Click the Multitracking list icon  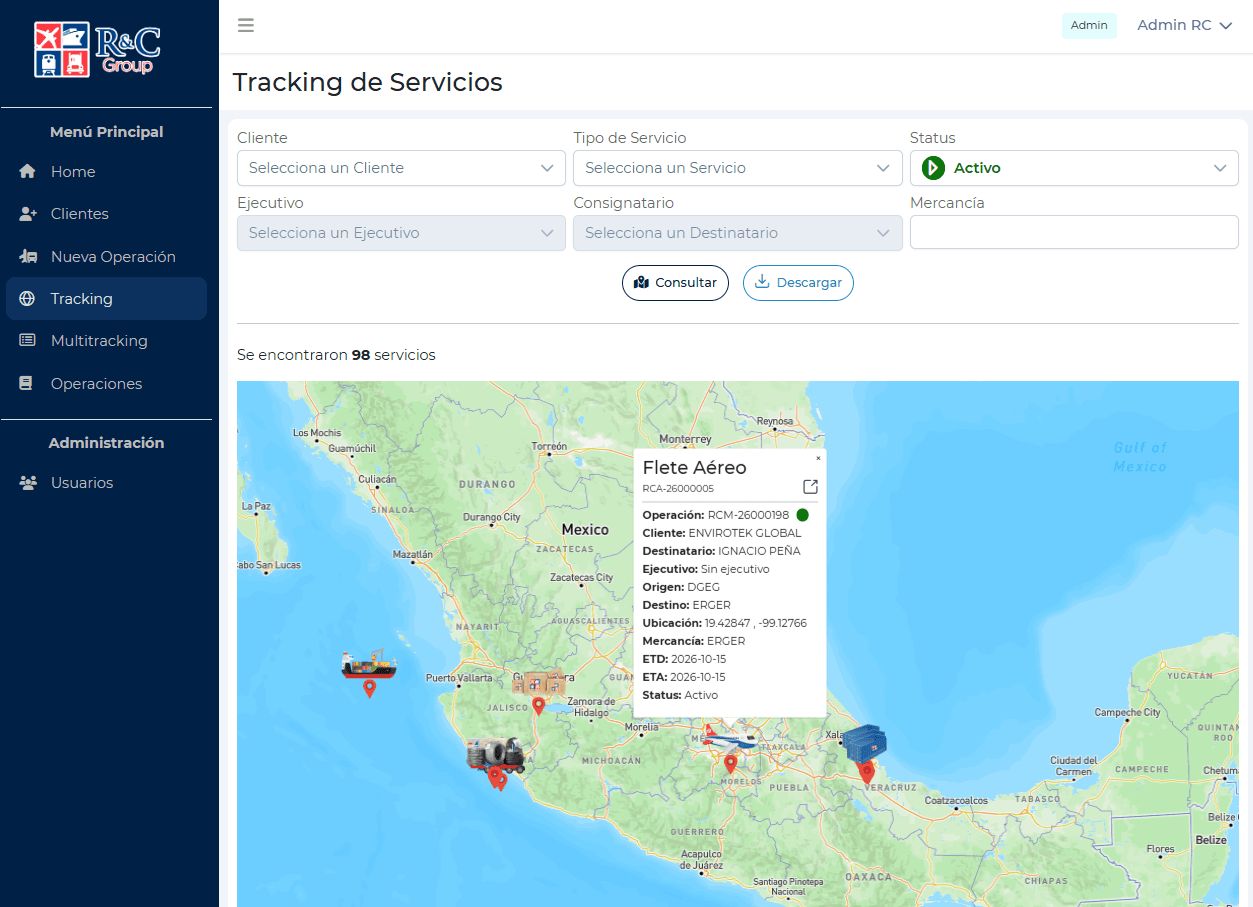27,341
